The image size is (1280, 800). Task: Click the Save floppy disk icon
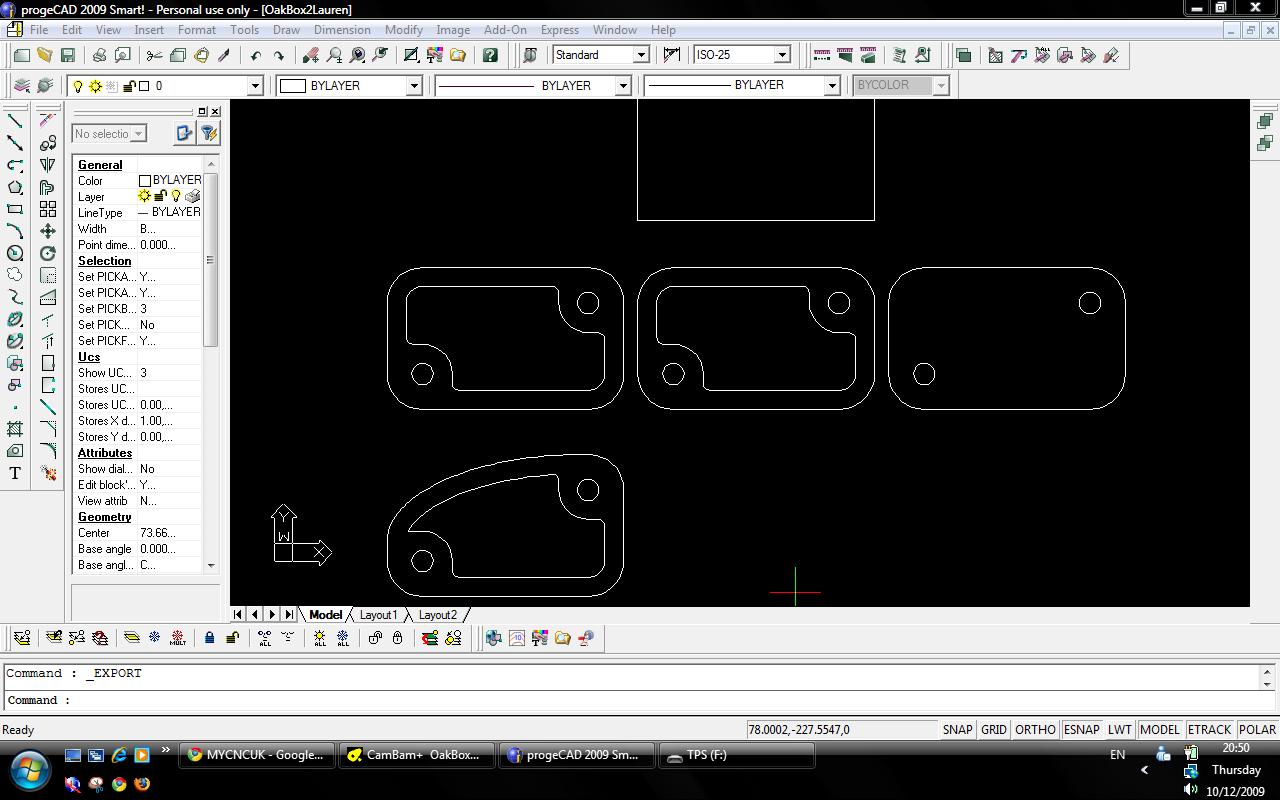pos(68,55)
